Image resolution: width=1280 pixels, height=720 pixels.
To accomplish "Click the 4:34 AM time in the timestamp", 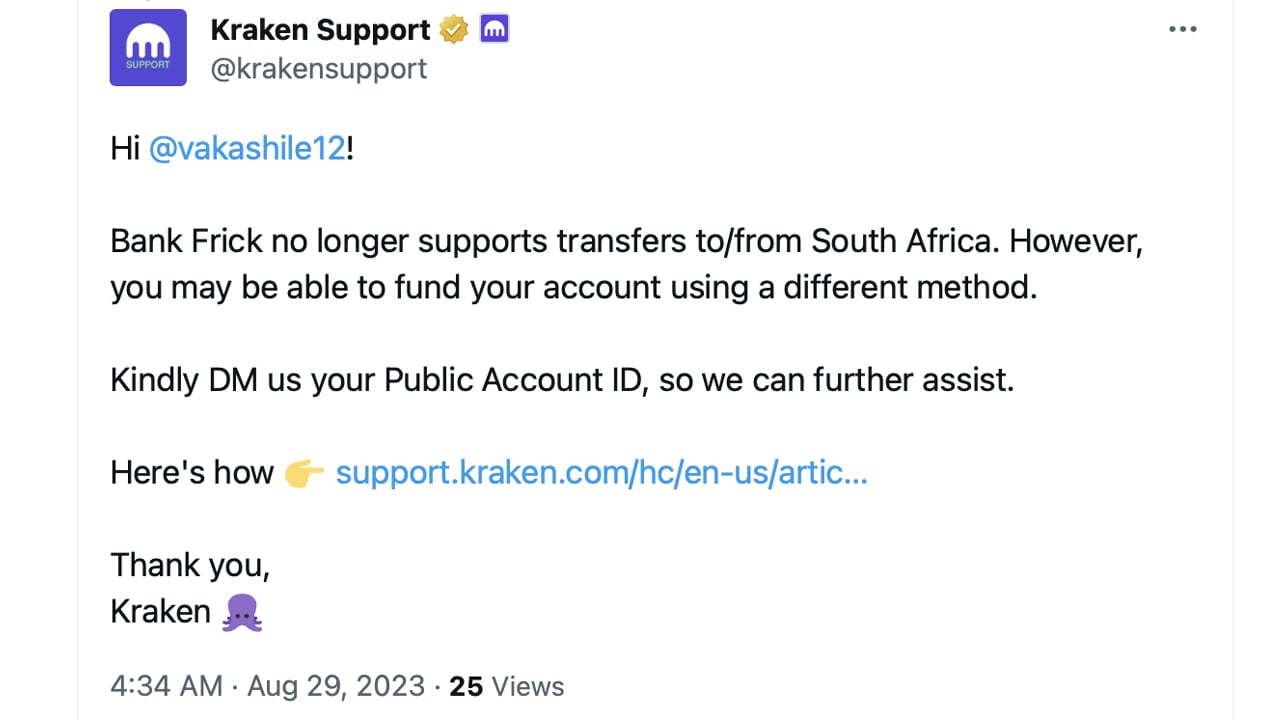I will [166, 686].
